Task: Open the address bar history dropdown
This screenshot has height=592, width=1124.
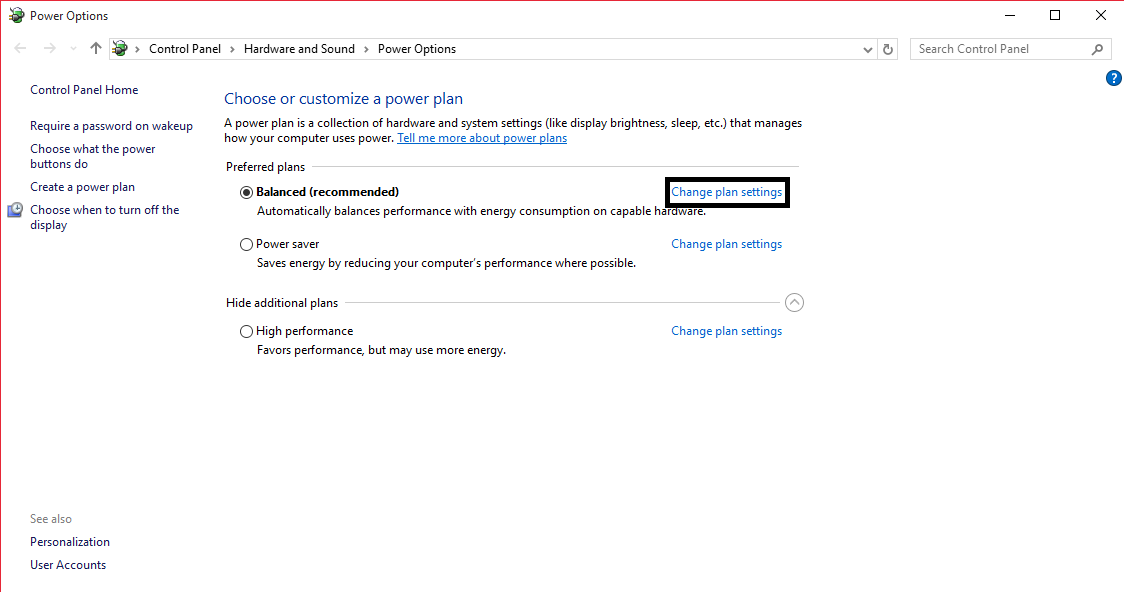Action: pos(868,49)
